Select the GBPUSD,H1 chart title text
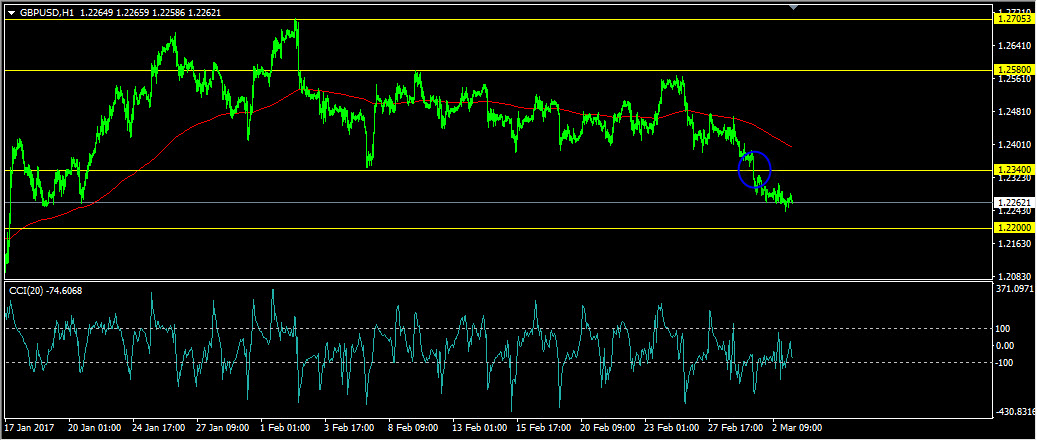This screenshot has width=1037, height=441. click(x=46, y=13)
